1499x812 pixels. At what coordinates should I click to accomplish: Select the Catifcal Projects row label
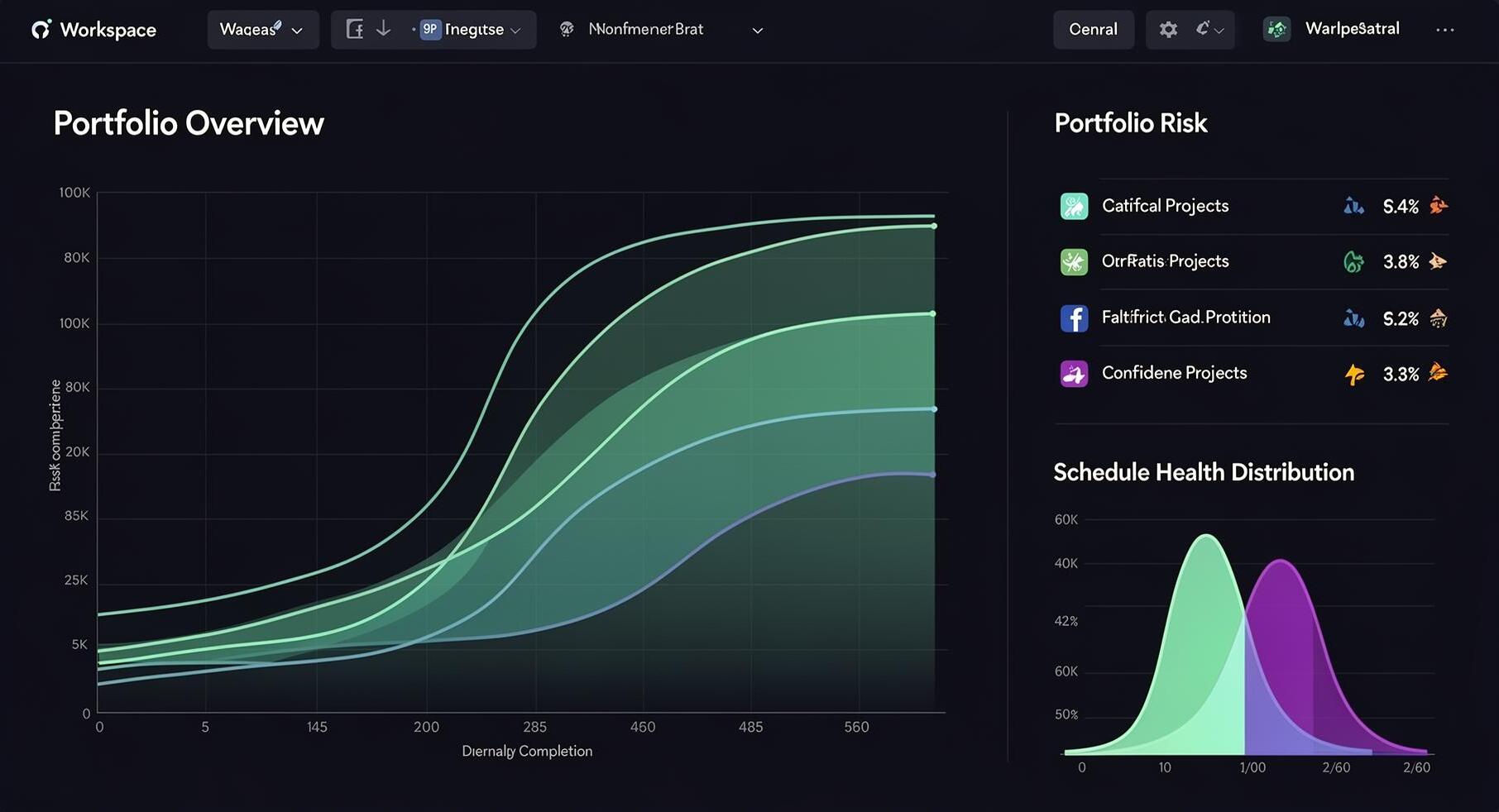click(1165, 206)
